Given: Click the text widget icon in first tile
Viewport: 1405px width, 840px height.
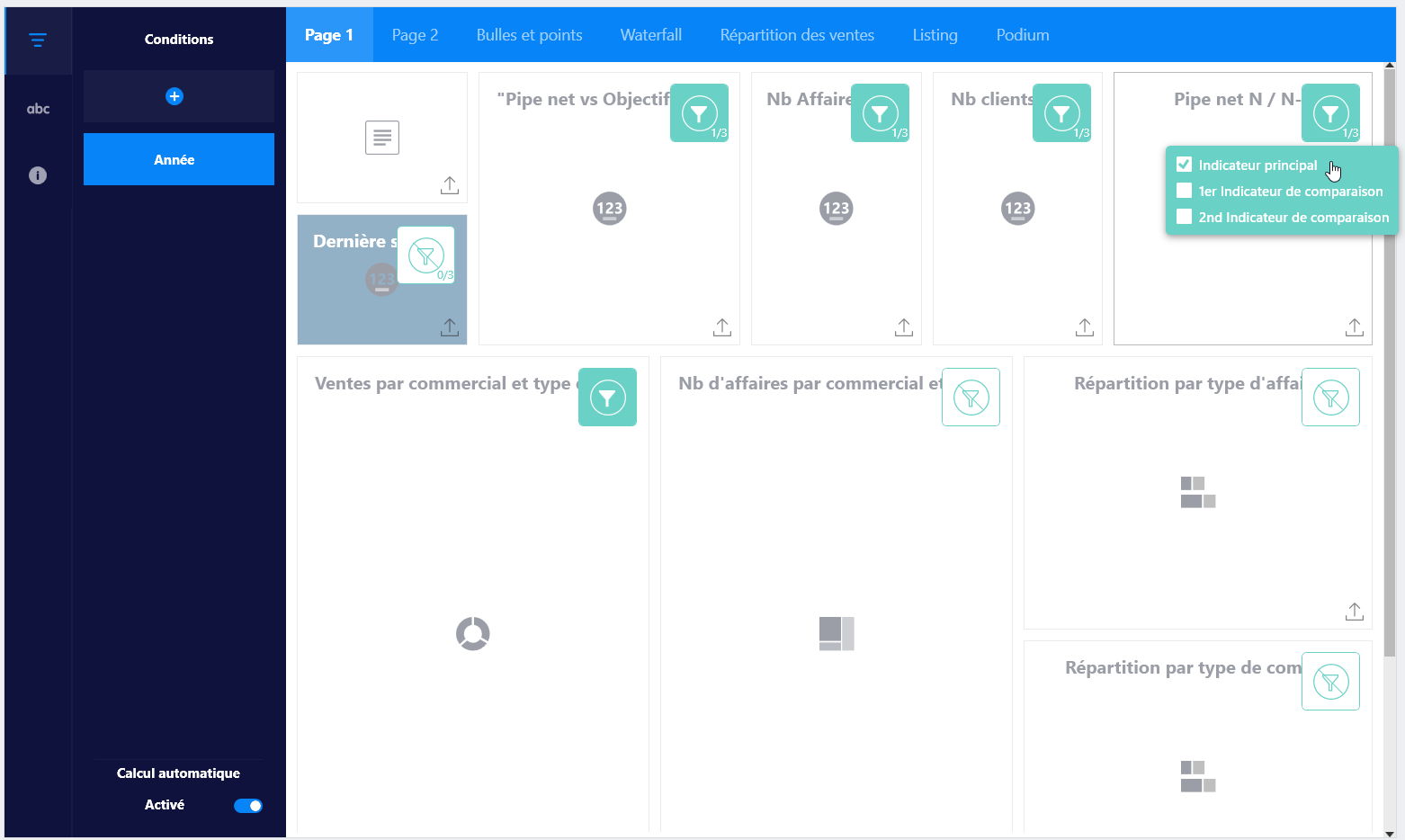Looking at the screenshot, I should (382, 138).
